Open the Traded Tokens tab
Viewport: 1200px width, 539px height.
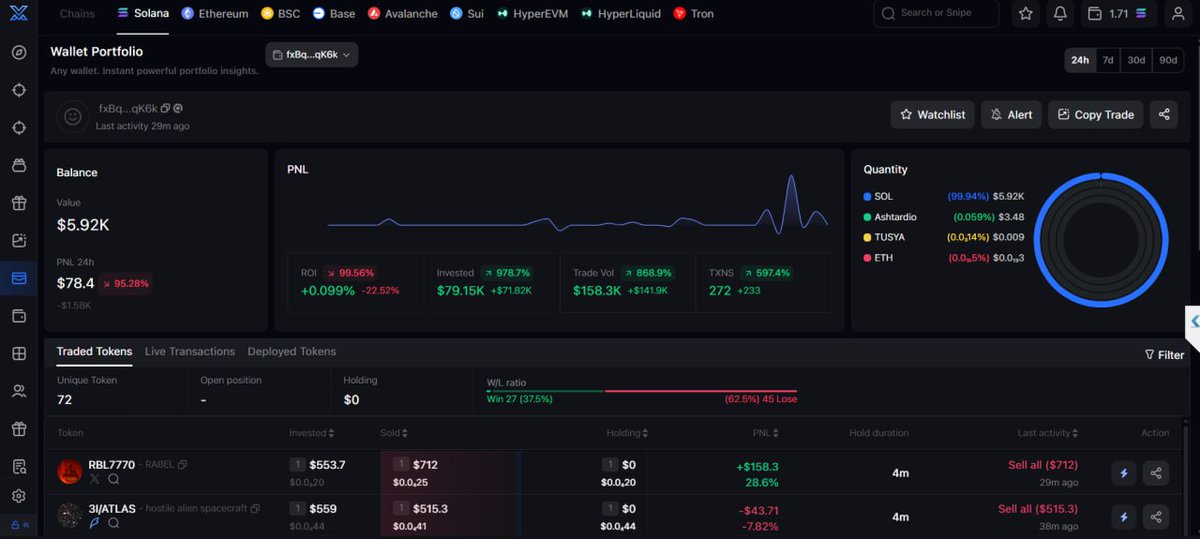click(94, 352)
